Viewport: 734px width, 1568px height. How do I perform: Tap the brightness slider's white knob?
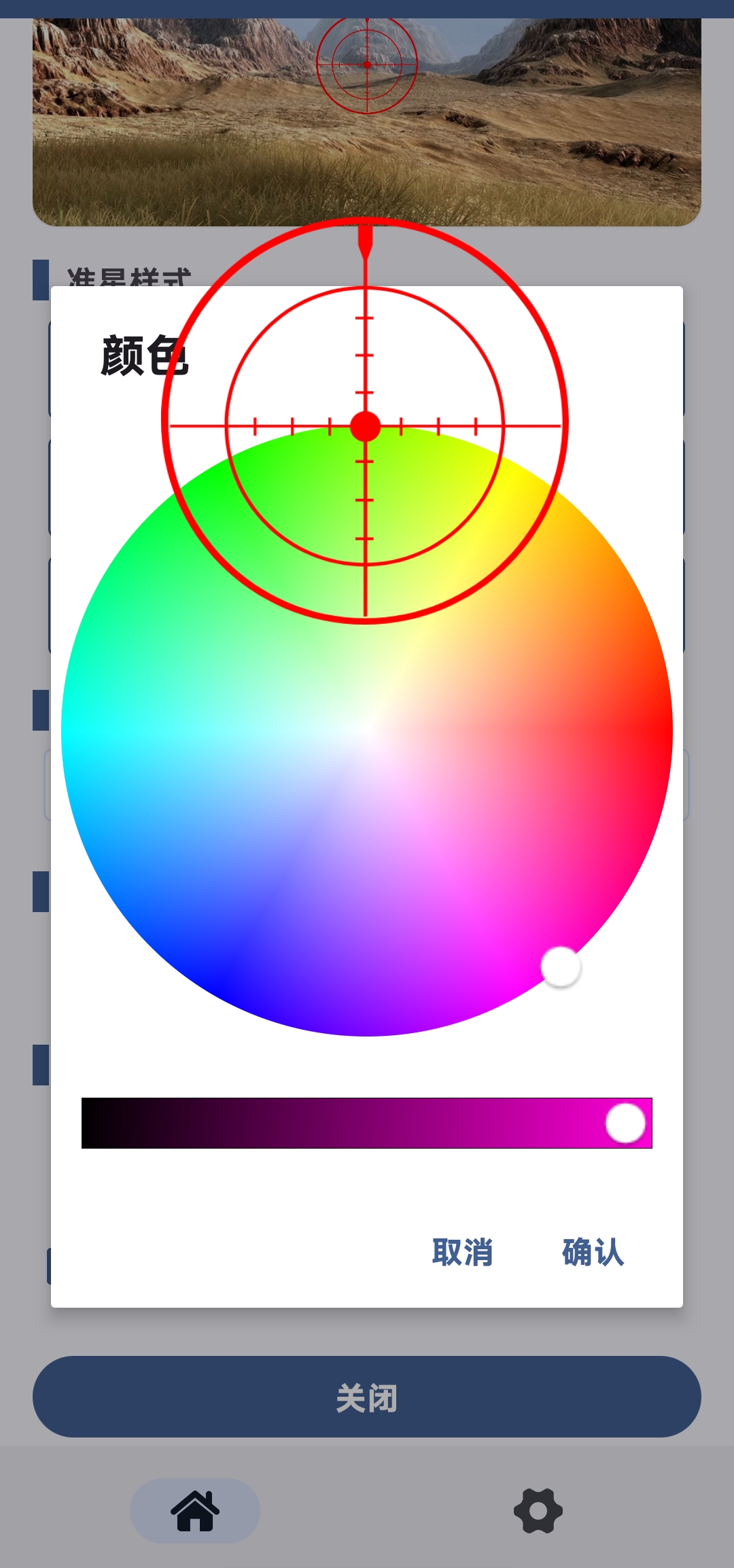pyautogui.click(x=625, y=1123)
